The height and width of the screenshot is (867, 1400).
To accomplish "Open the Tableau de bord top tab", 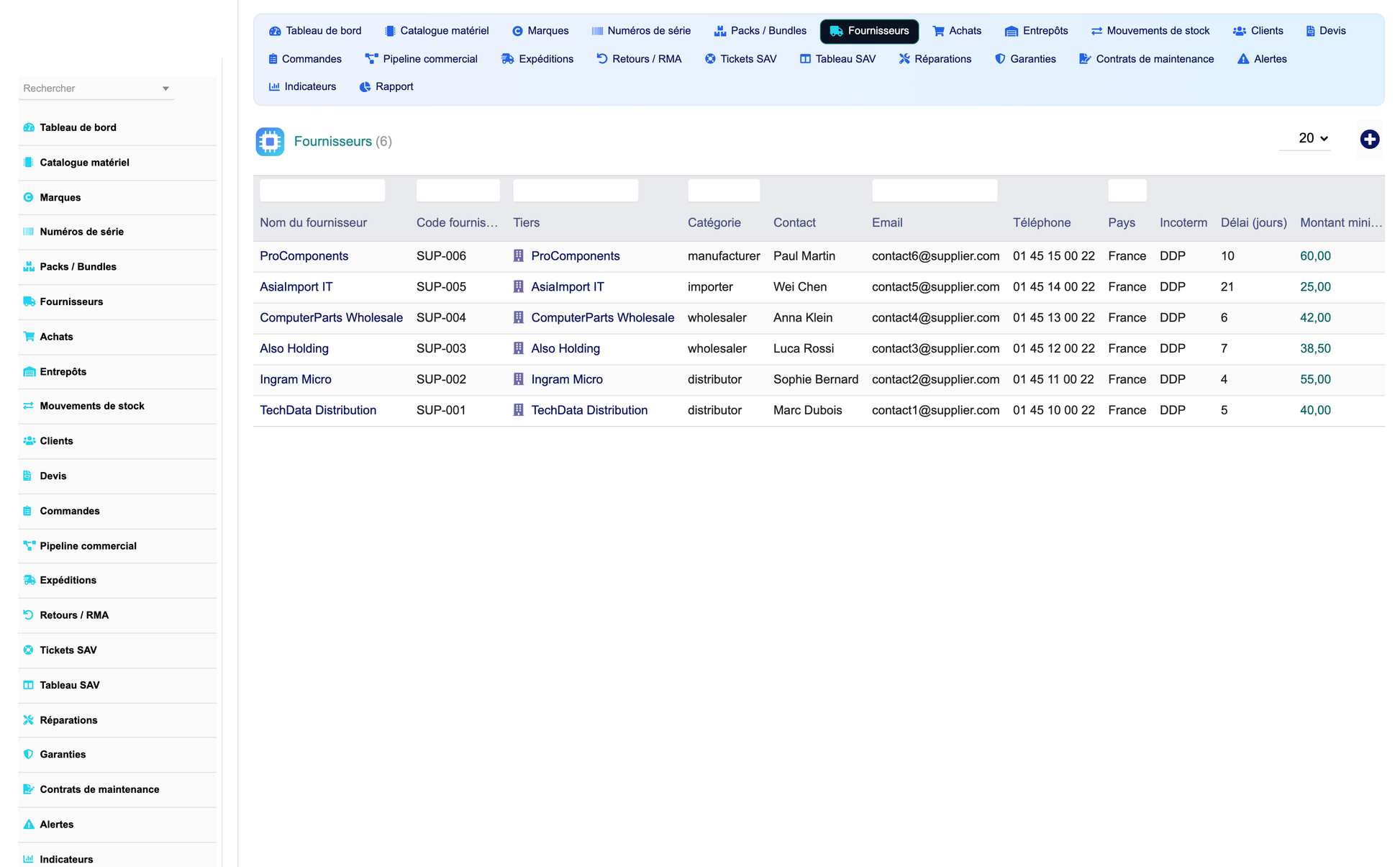I will click(315, 31).
